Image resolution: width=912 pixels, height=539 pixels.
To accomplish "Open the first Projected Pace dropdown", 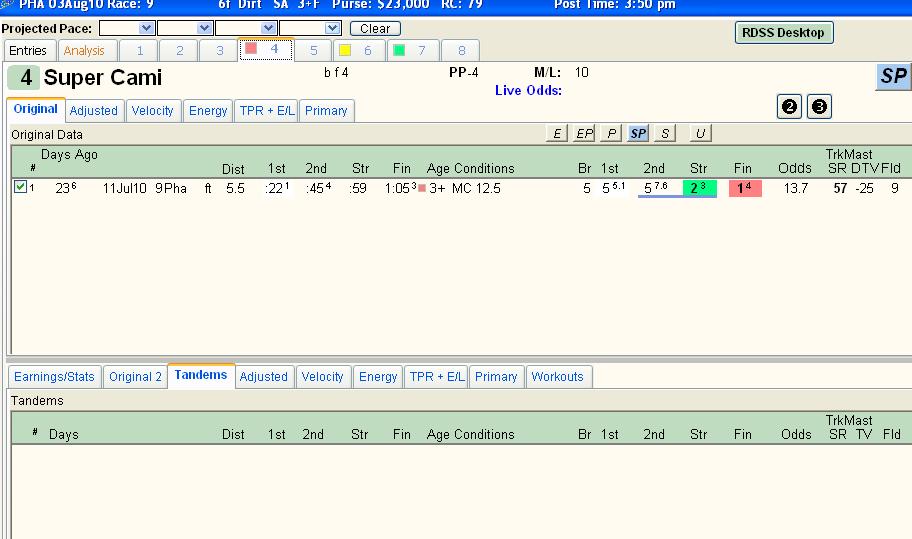I will 147,28.
